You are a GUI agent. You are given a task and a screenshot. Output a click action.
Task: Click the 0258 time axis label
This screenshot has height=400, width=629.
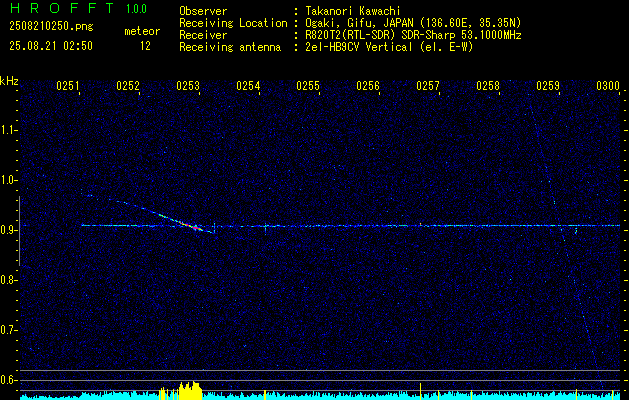(x=488, y=86)
